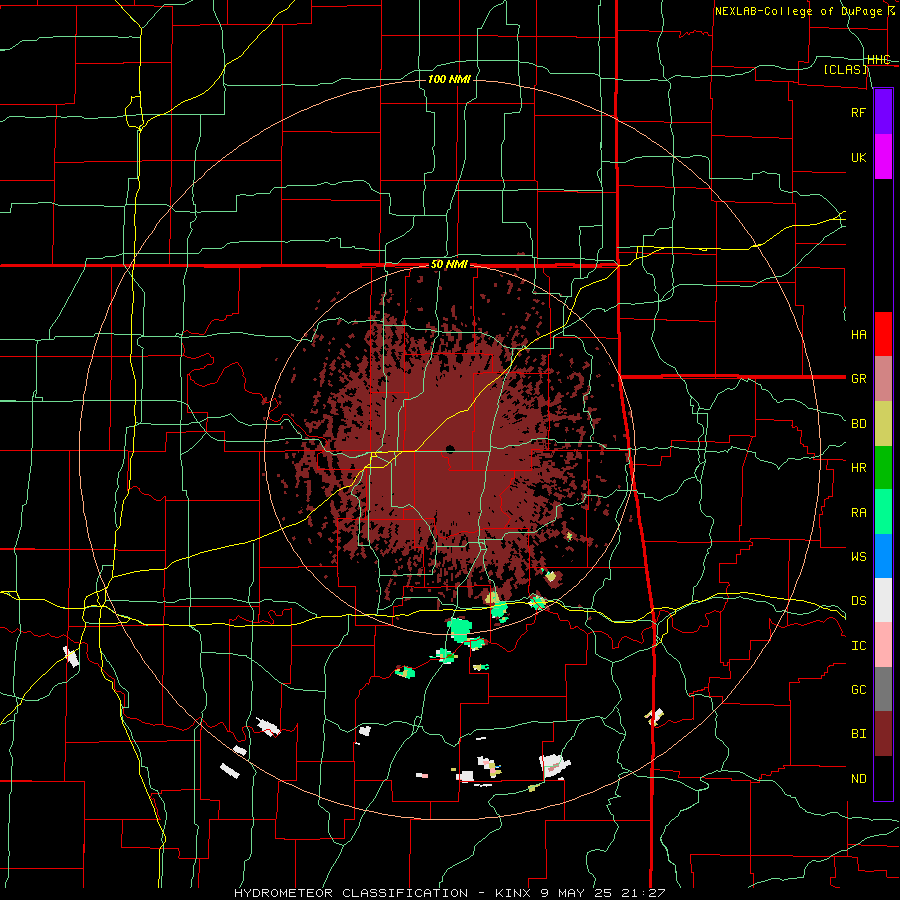Viewport: 900px width, 900px height.
Task: Click the 'BI' legend label
Action: tap(858, 734)
